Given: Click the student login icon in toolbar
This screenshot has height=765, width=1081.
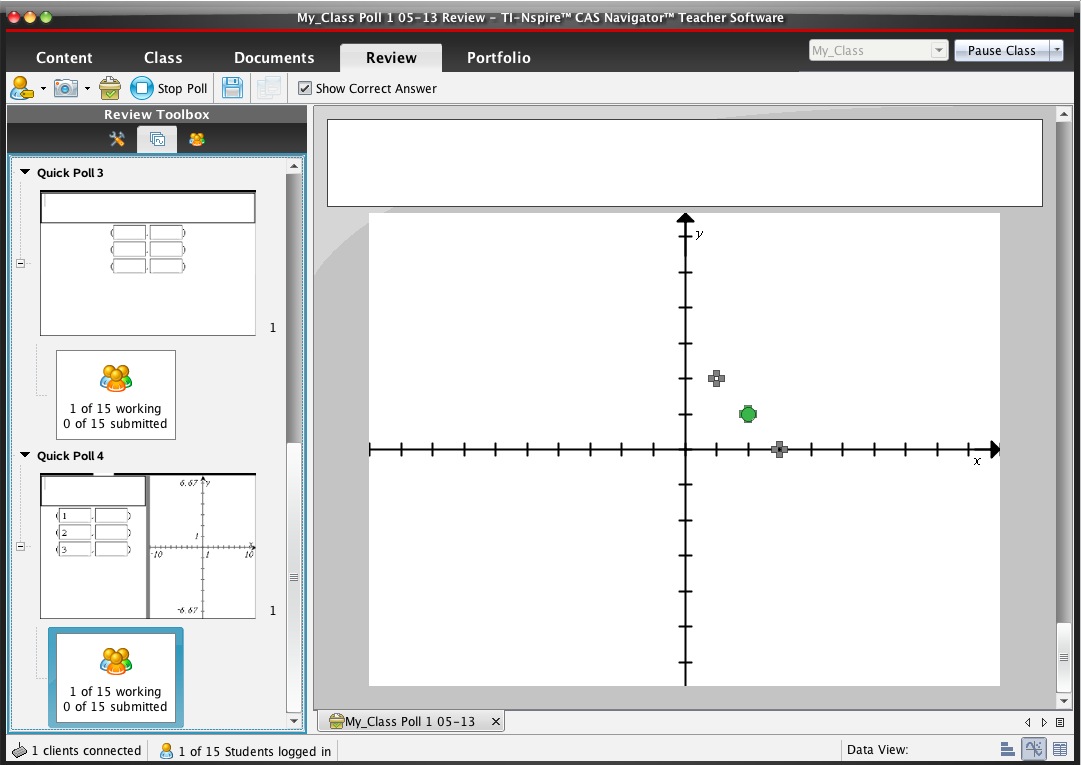Looking at the screenshot, I should (x=22, y=89).
